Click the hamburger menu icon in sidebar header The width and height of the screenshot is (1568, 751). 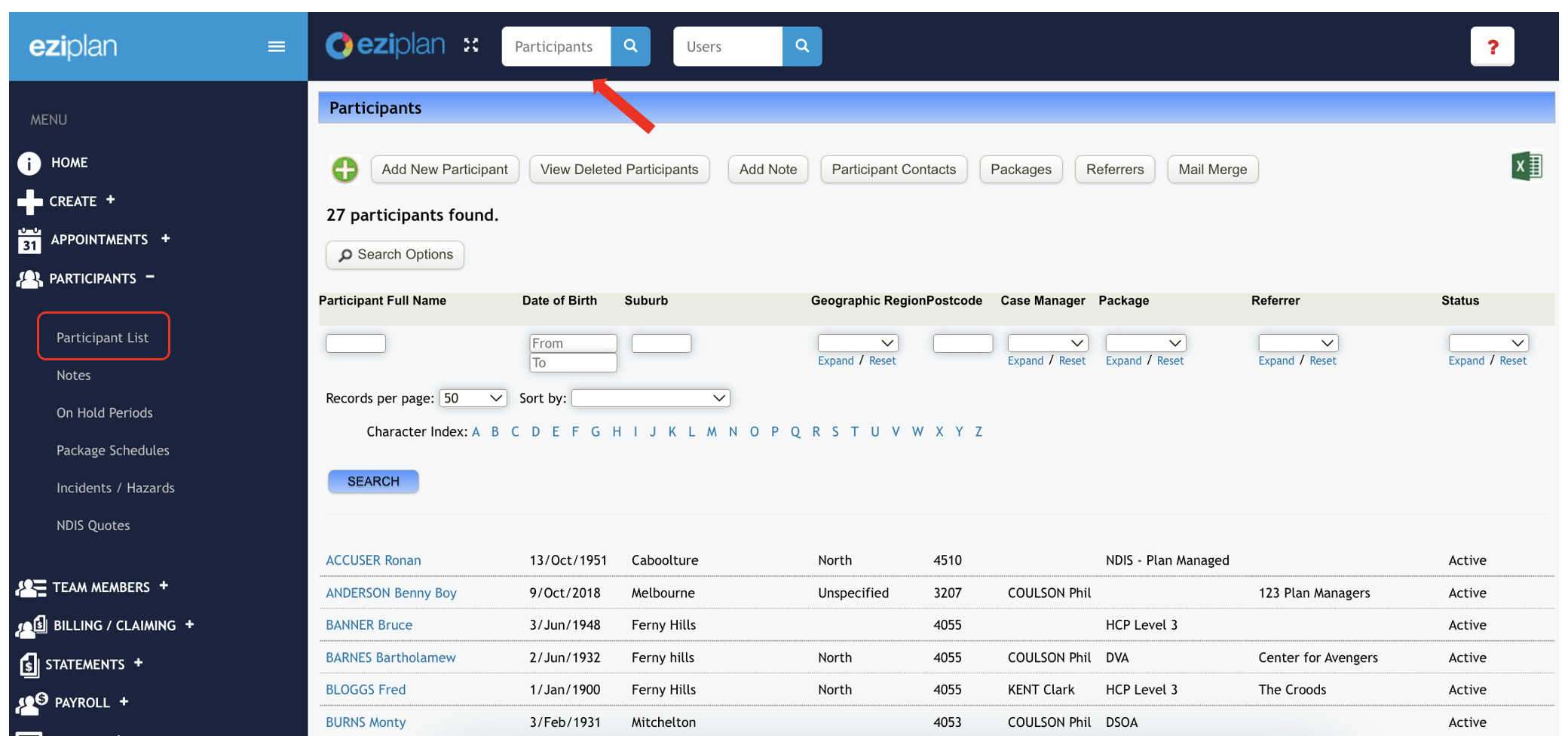pyautogui.click(x=276, y=47)
